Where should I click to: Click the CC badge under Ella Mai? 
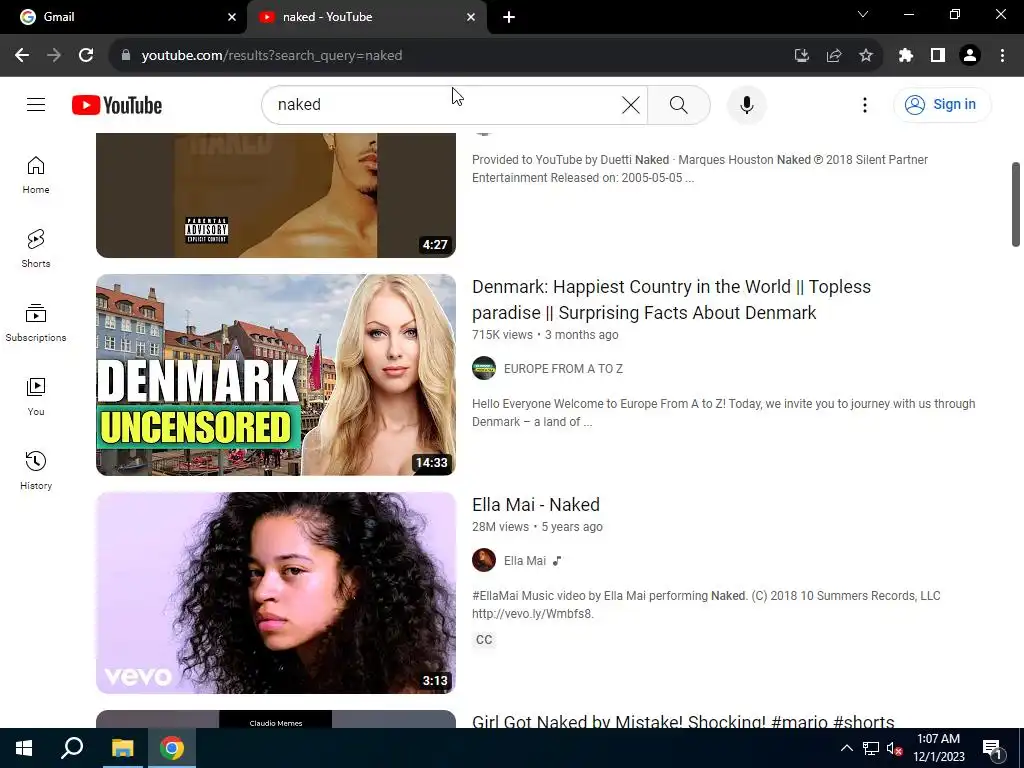tap(484, 640)
